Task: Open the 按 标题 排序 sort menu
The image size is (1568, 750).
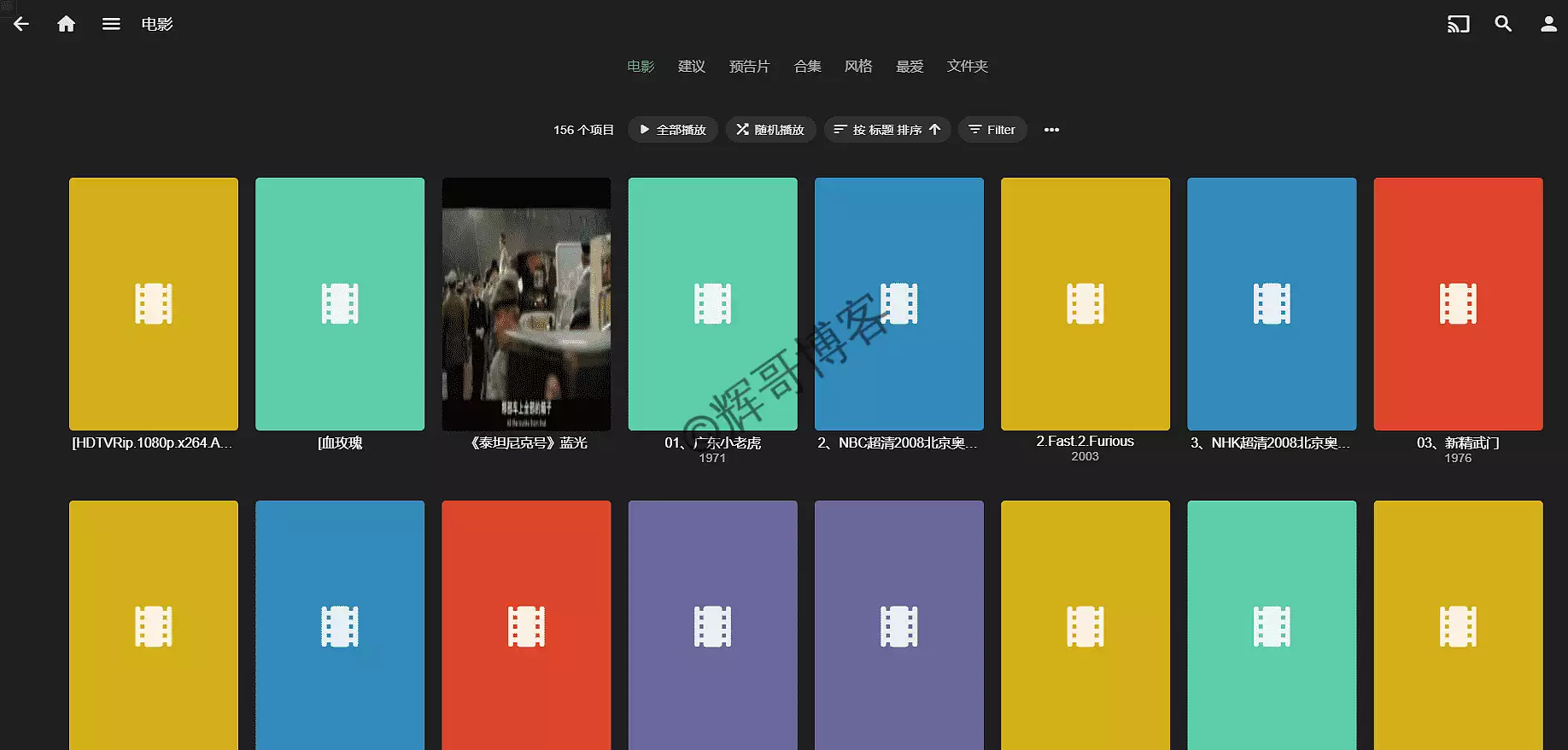Action: (x=887, y=130)
